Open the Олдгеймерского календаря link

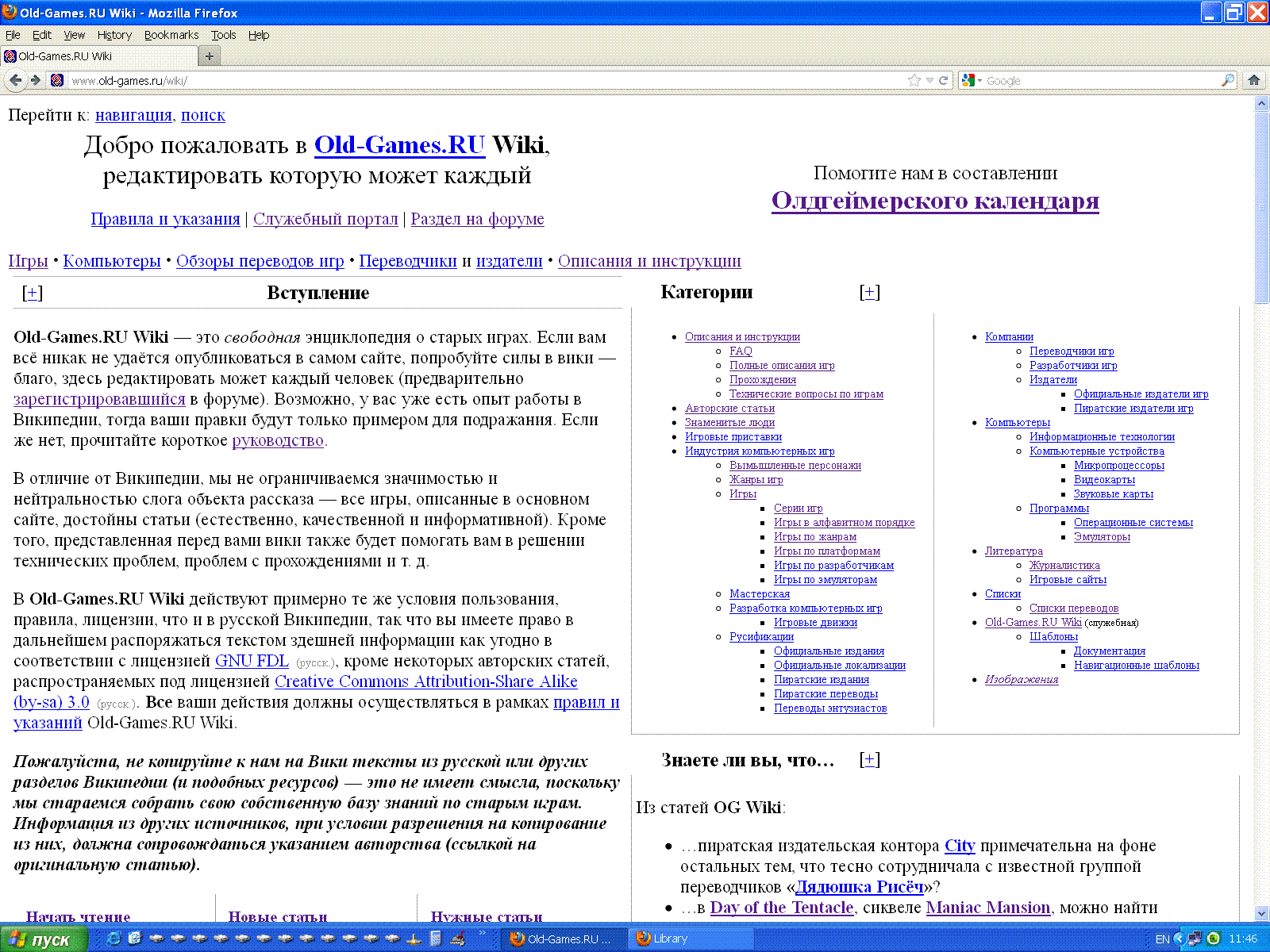coord(935,201)
